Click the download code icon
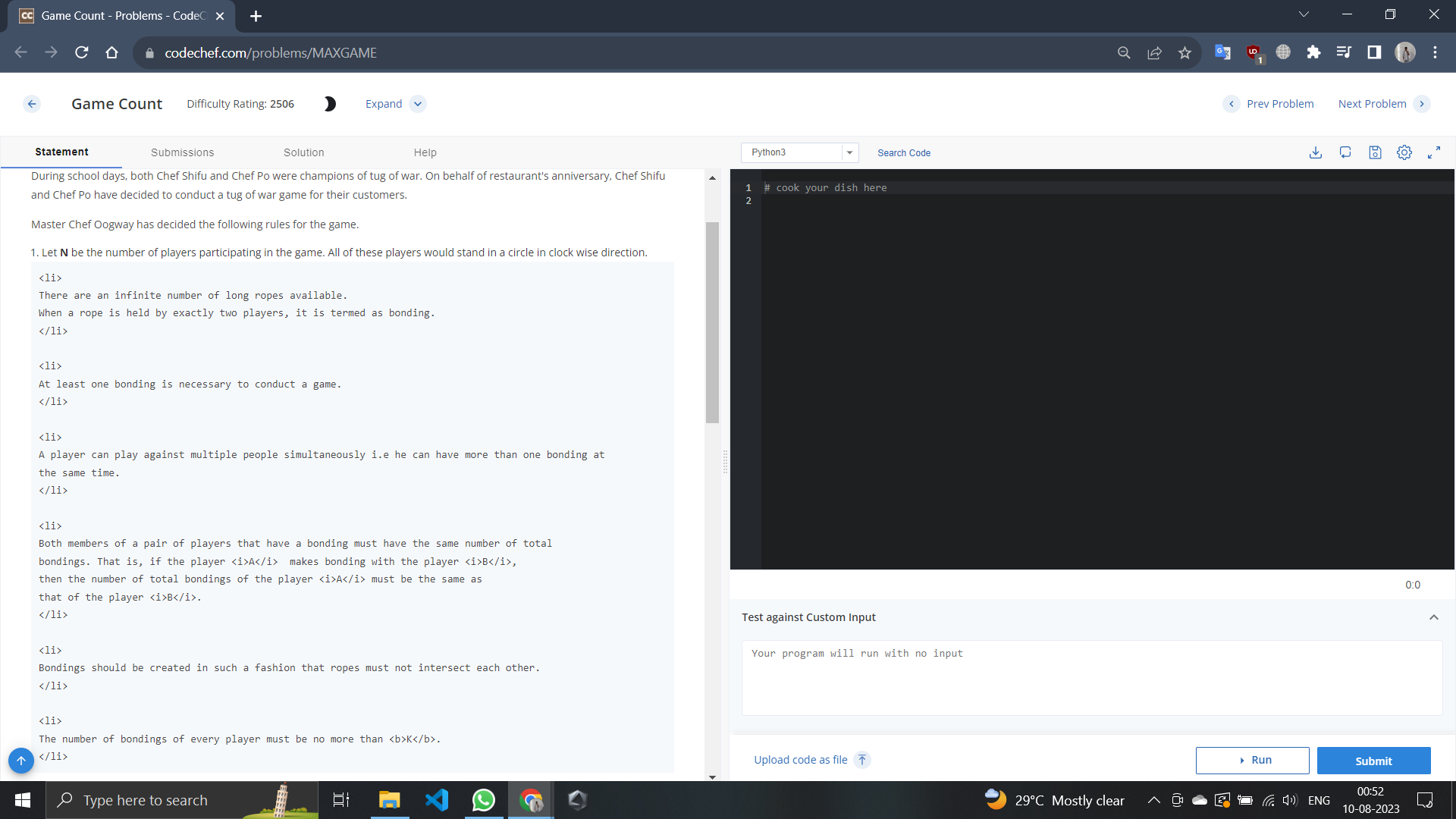 pyautogui.click(x=1316, y=152)
